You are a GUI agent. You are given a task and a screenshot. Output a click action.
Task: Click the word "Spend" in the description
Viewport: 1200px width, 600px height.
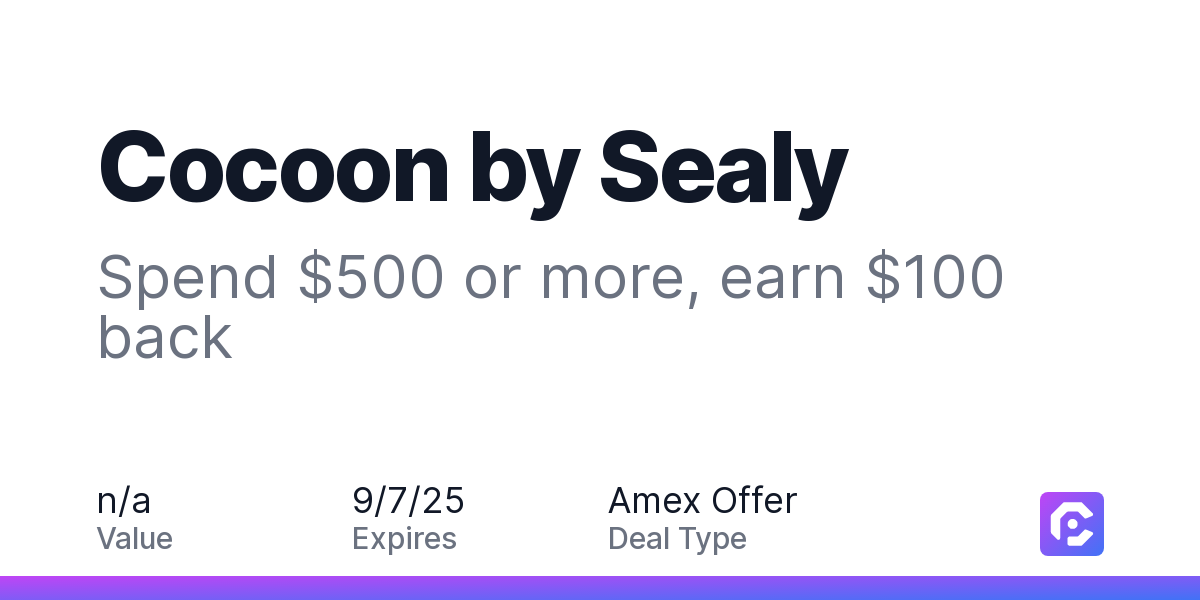[x=187, y=281]
